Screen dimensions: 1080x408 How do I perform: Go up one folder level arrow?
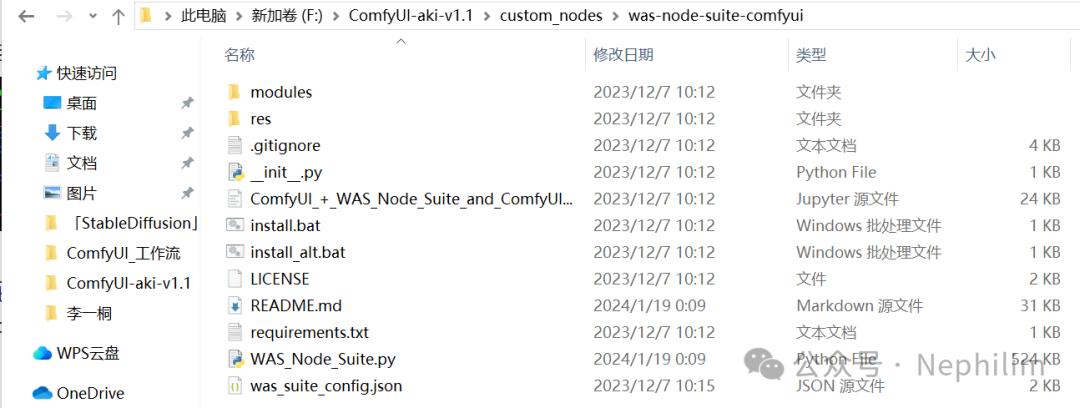tap(119, 16)
